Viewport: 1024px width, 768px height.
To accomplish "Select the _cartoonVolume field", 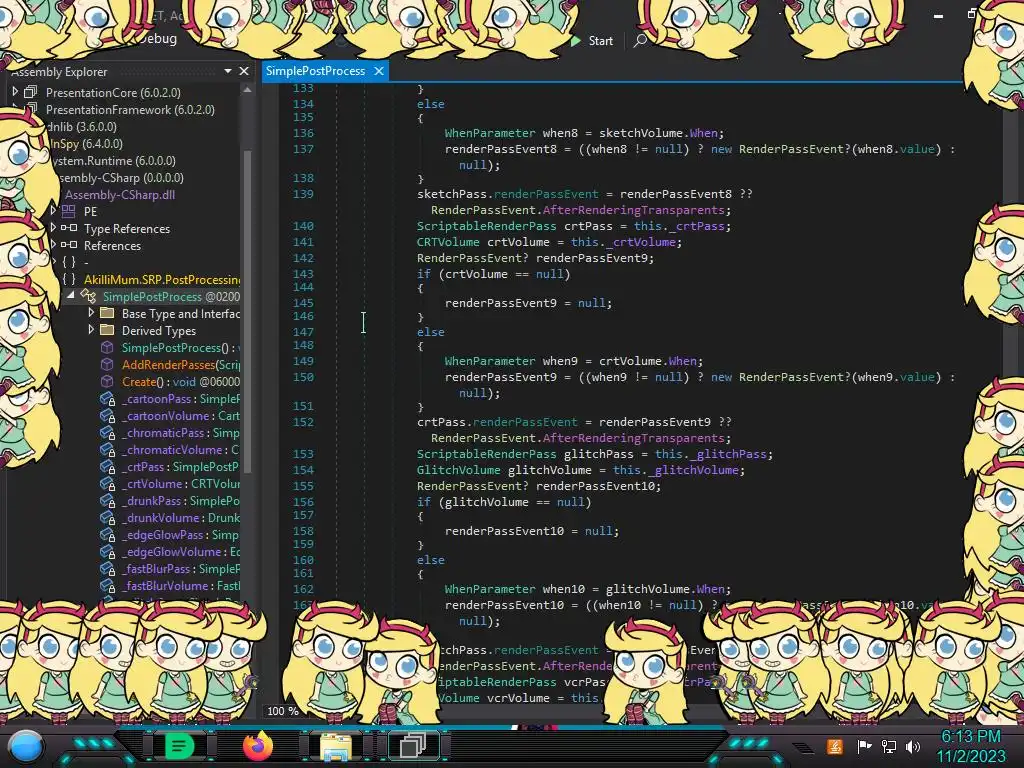I will click(181, 416).
